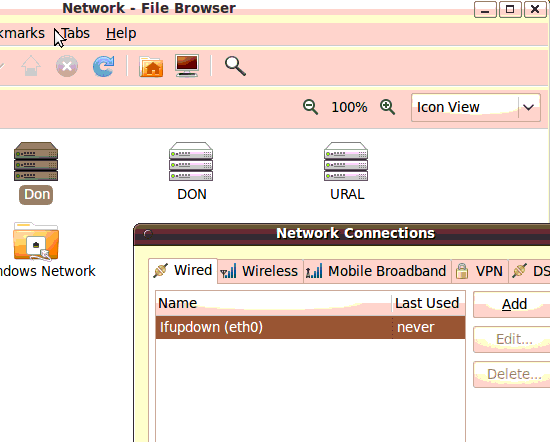Activate the Search magnifier in toolbar

tap(235, 66)
